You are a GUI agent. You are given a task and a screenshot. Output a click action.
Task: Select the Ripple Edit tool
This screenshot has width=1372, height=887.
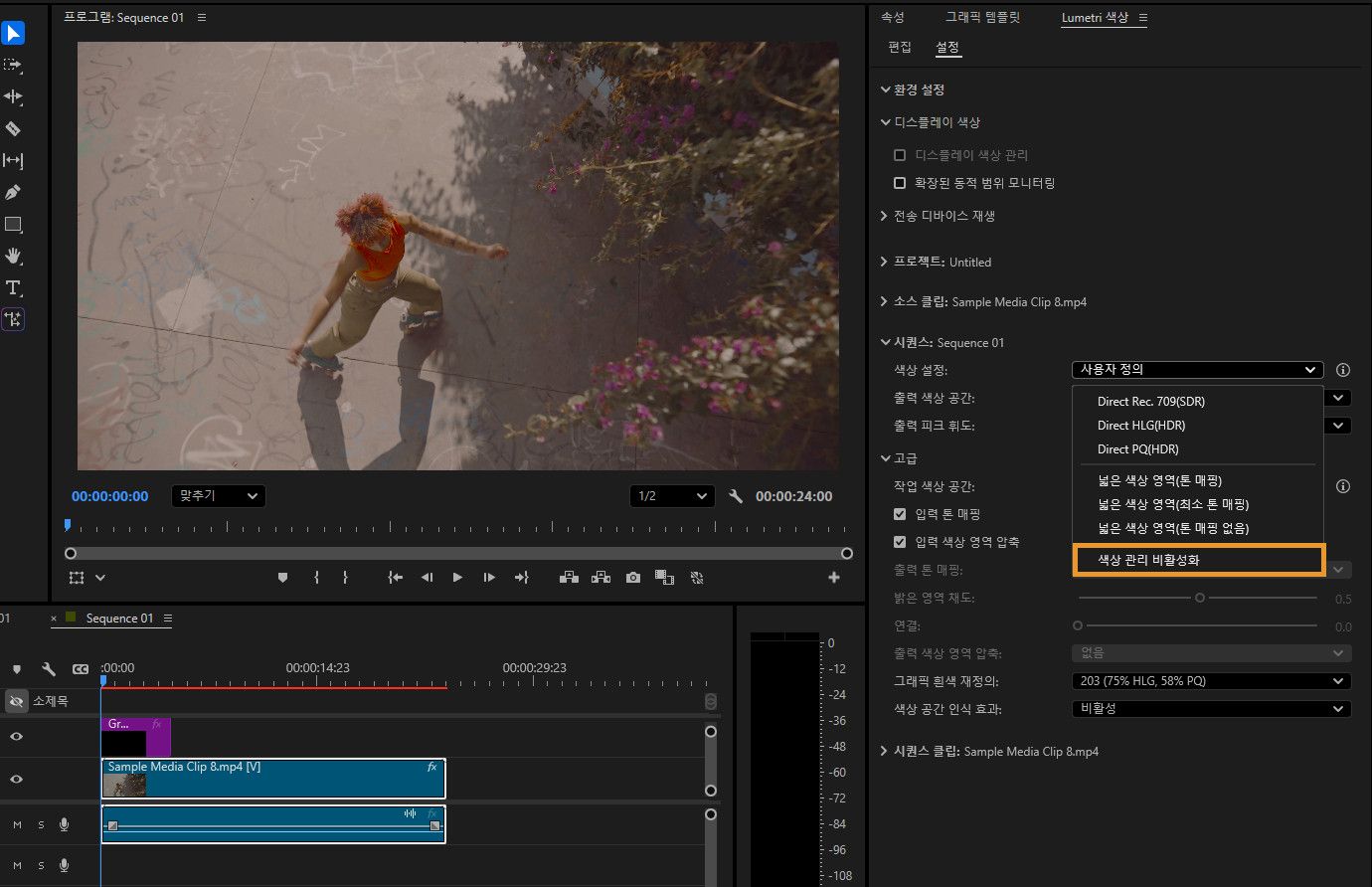13,96
